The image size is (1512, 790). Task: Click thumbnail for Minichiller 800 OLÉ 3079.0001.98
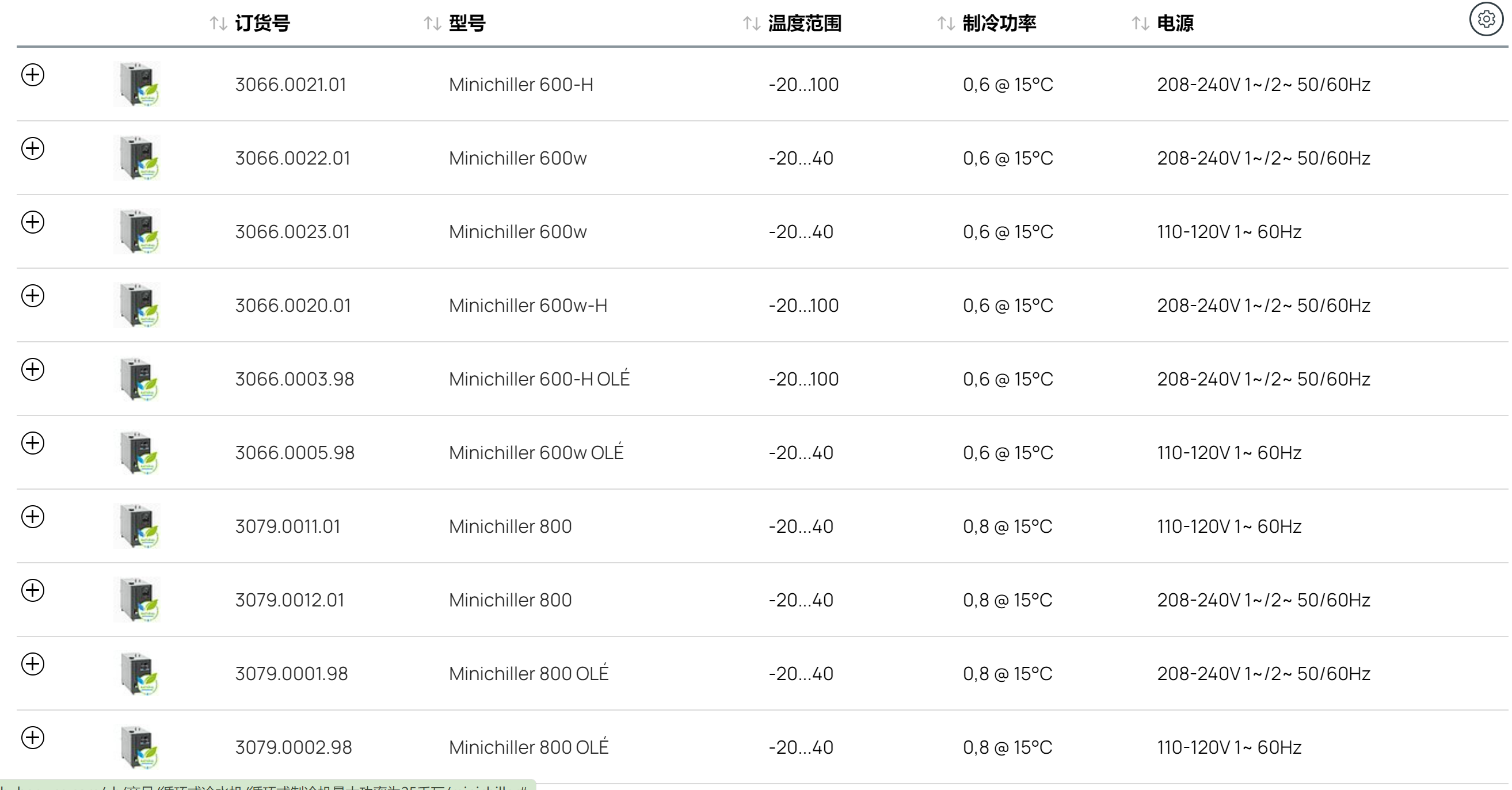pos(139,674)
